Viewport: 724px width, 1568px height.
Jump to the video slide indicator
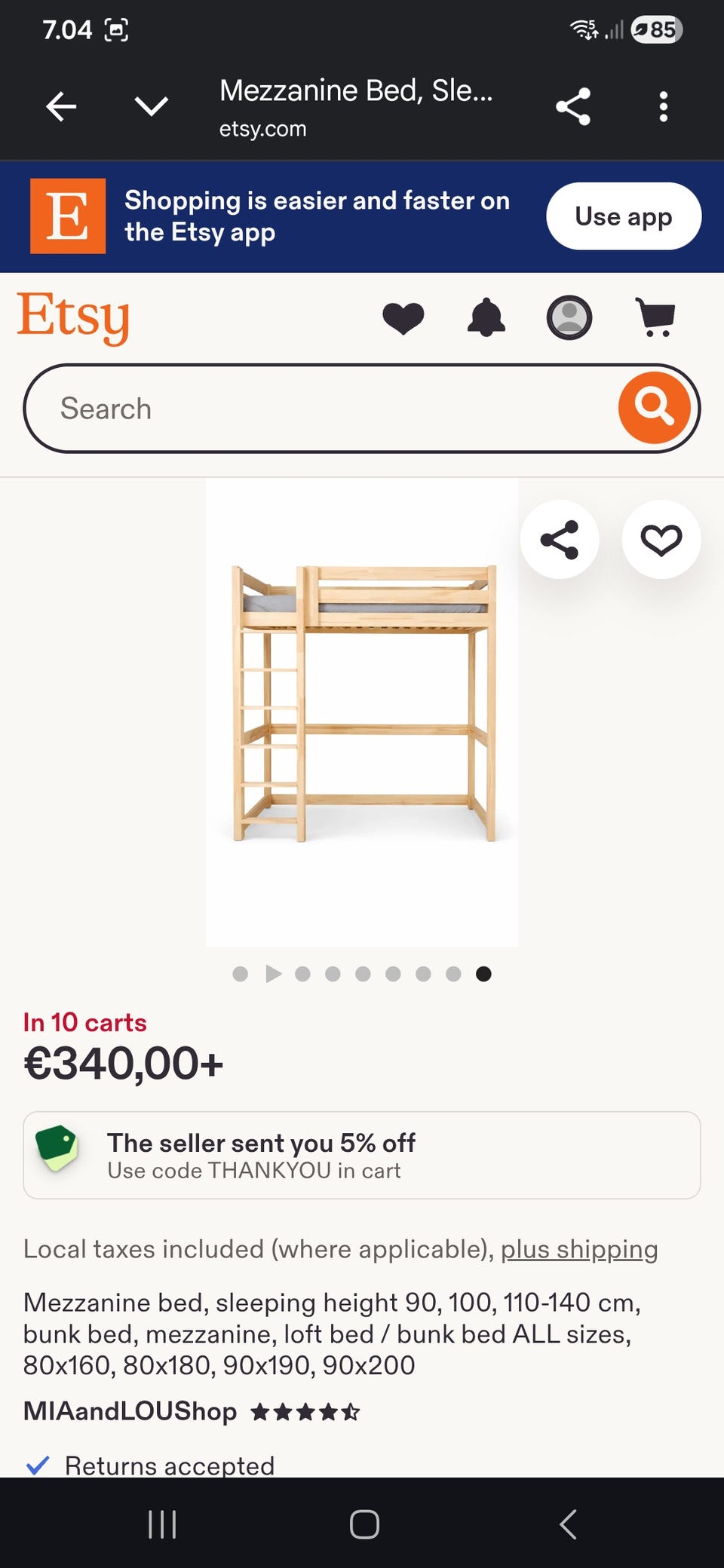(273, 974)
